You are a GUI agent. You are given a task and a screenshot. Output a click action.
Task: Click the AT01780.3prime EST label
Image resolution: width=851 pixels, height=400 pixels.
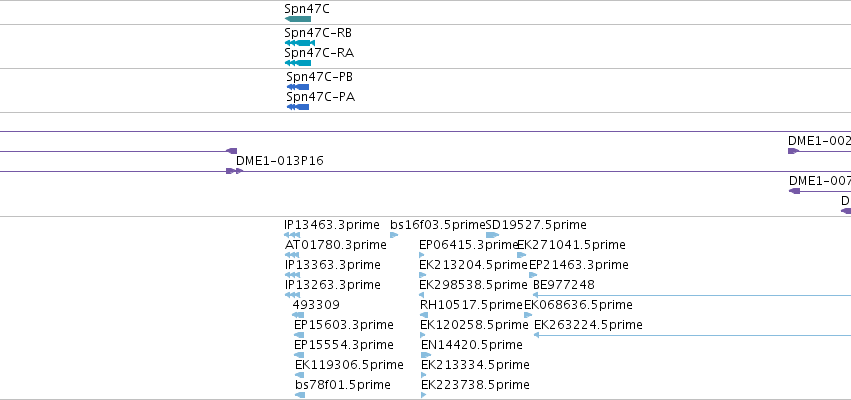pyautogui.click(x=335, y=245)
